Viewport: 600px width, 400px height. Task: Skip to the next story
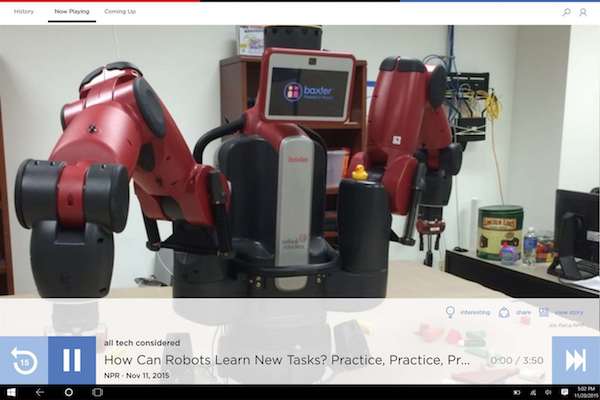pyautogui.click(x=576, y=360)
